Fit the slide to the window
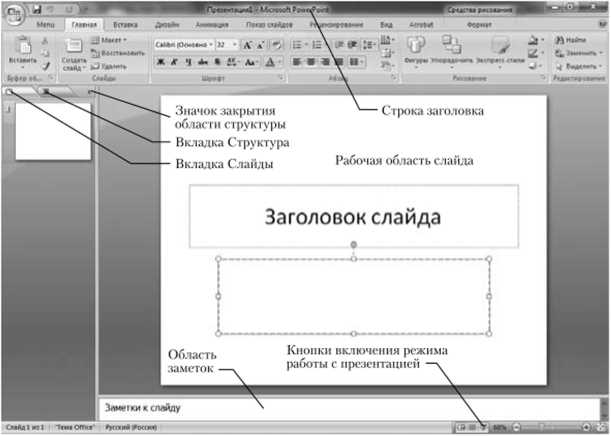This screenshot has height=436, width=611. (x=600, y=427)
